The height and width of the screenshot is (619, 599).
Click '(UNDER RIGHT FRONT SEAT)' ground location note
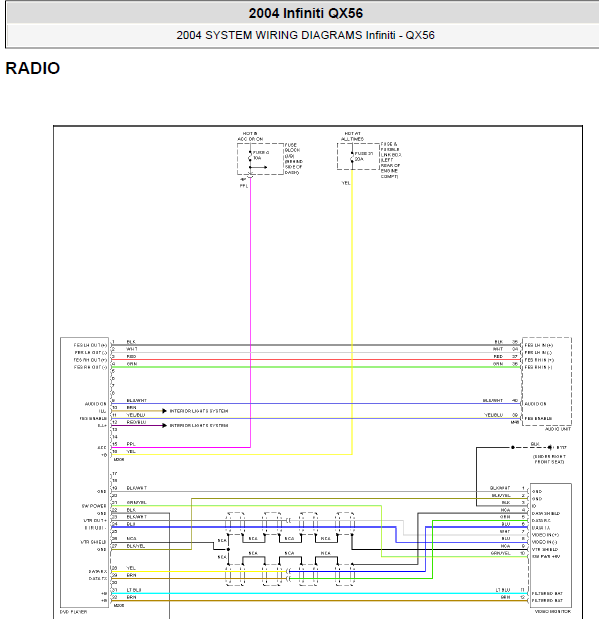549,459
